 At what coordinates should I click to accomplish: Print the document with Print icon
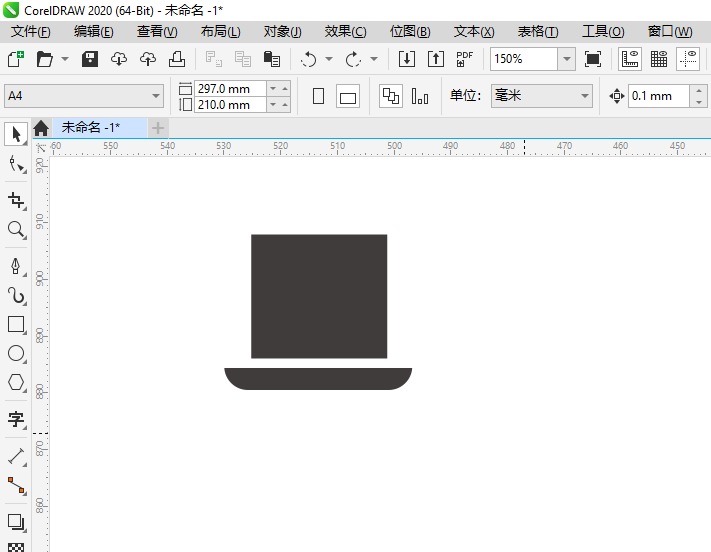[x=177, y=59]
